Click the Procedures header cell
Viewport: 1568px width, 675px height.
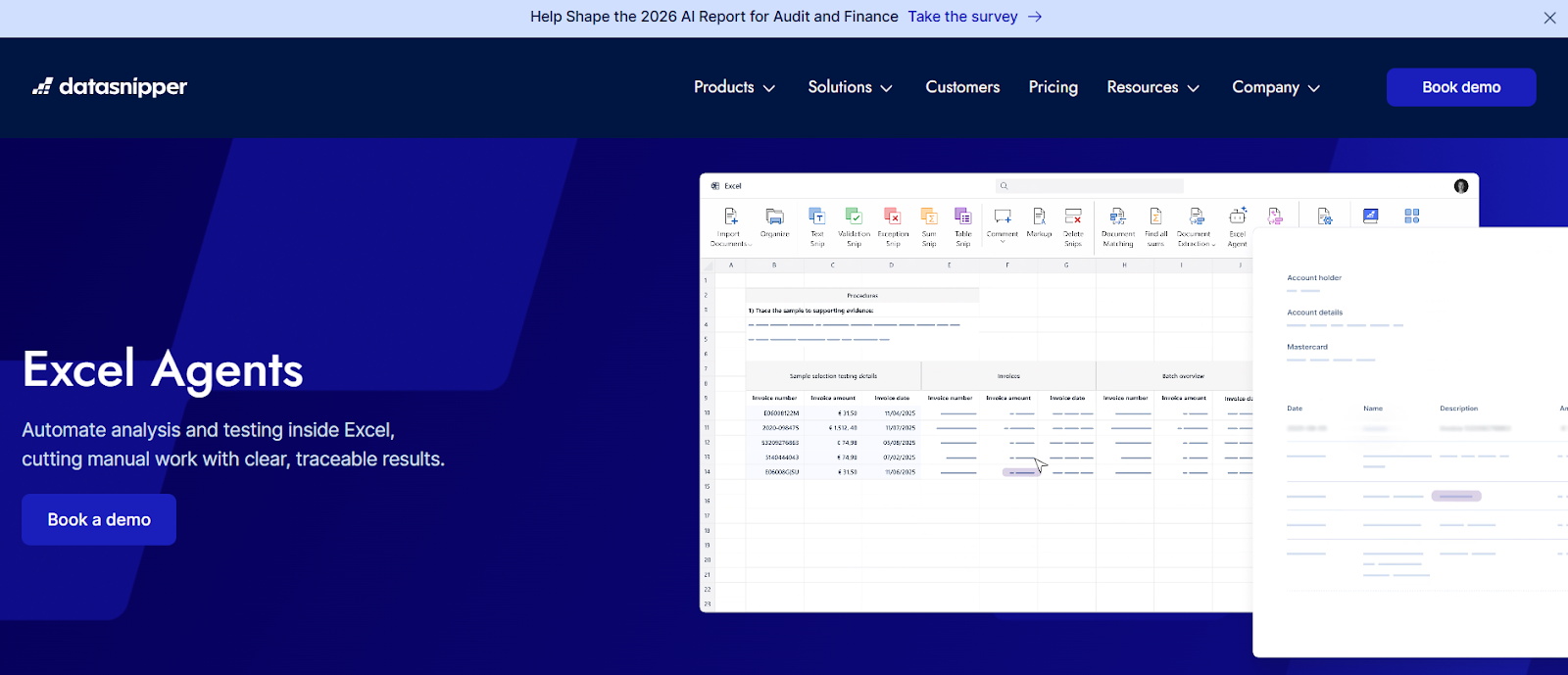pyautogui.click(x=862, y=295)
